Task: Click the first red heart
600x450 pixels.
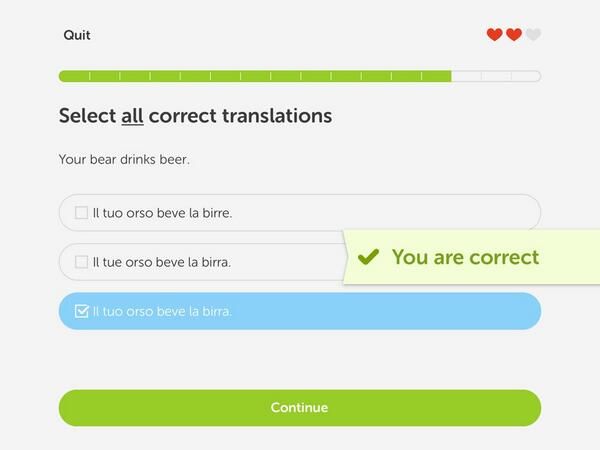Action: [x=494, y=35]
